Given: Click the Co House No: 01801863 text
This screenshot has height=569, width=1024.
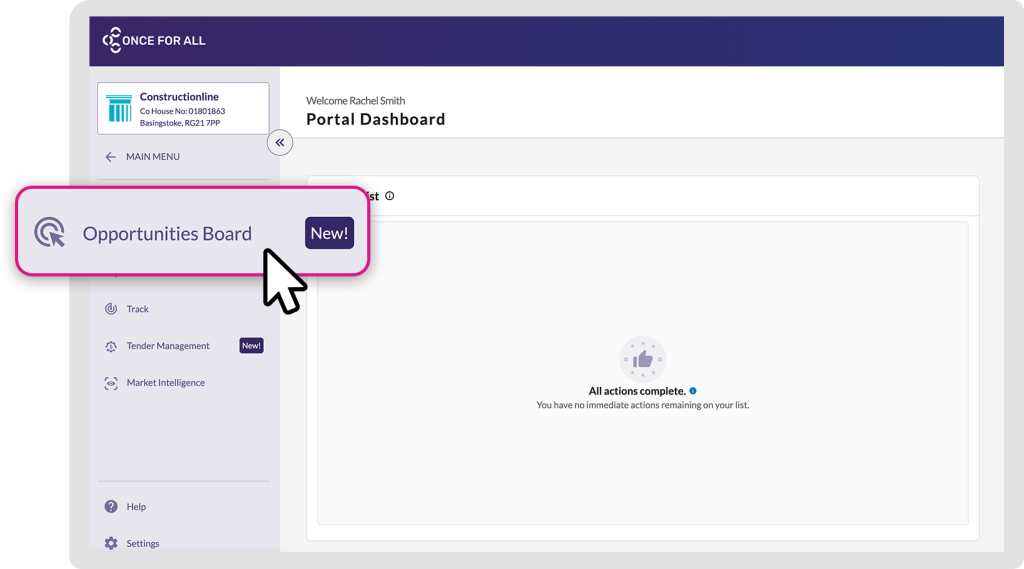Looking at the screenshot, I should pos(182,111).
